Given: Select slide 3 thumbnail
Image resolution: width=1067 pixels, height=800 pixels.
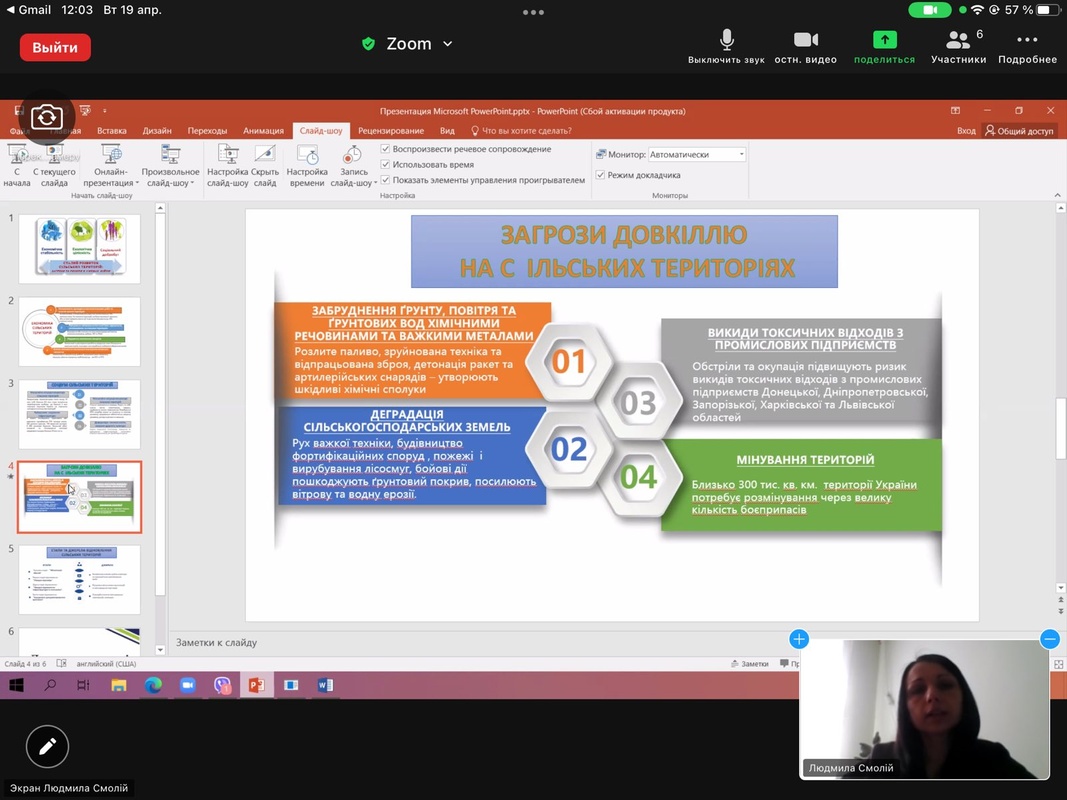Looking at the screenshot, I should coord(80,414).
